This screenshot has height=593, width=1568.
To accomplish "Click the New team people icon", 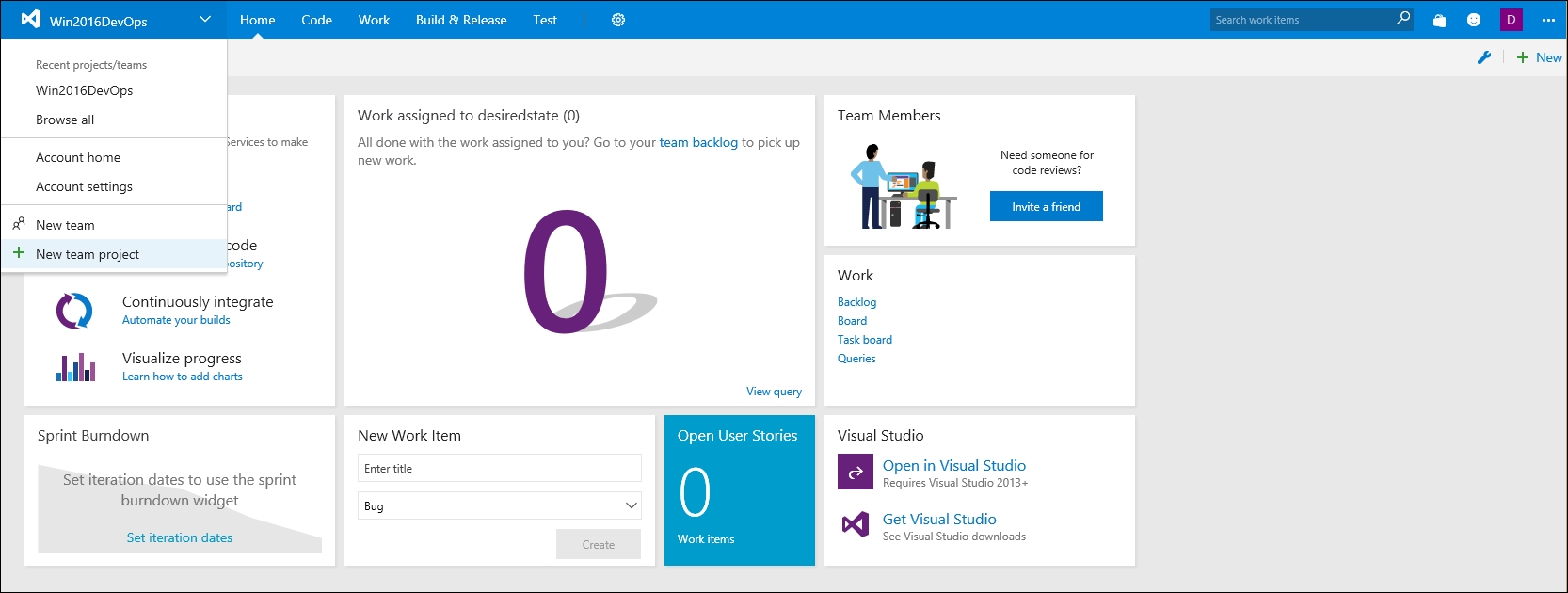I will coord(19,224).
